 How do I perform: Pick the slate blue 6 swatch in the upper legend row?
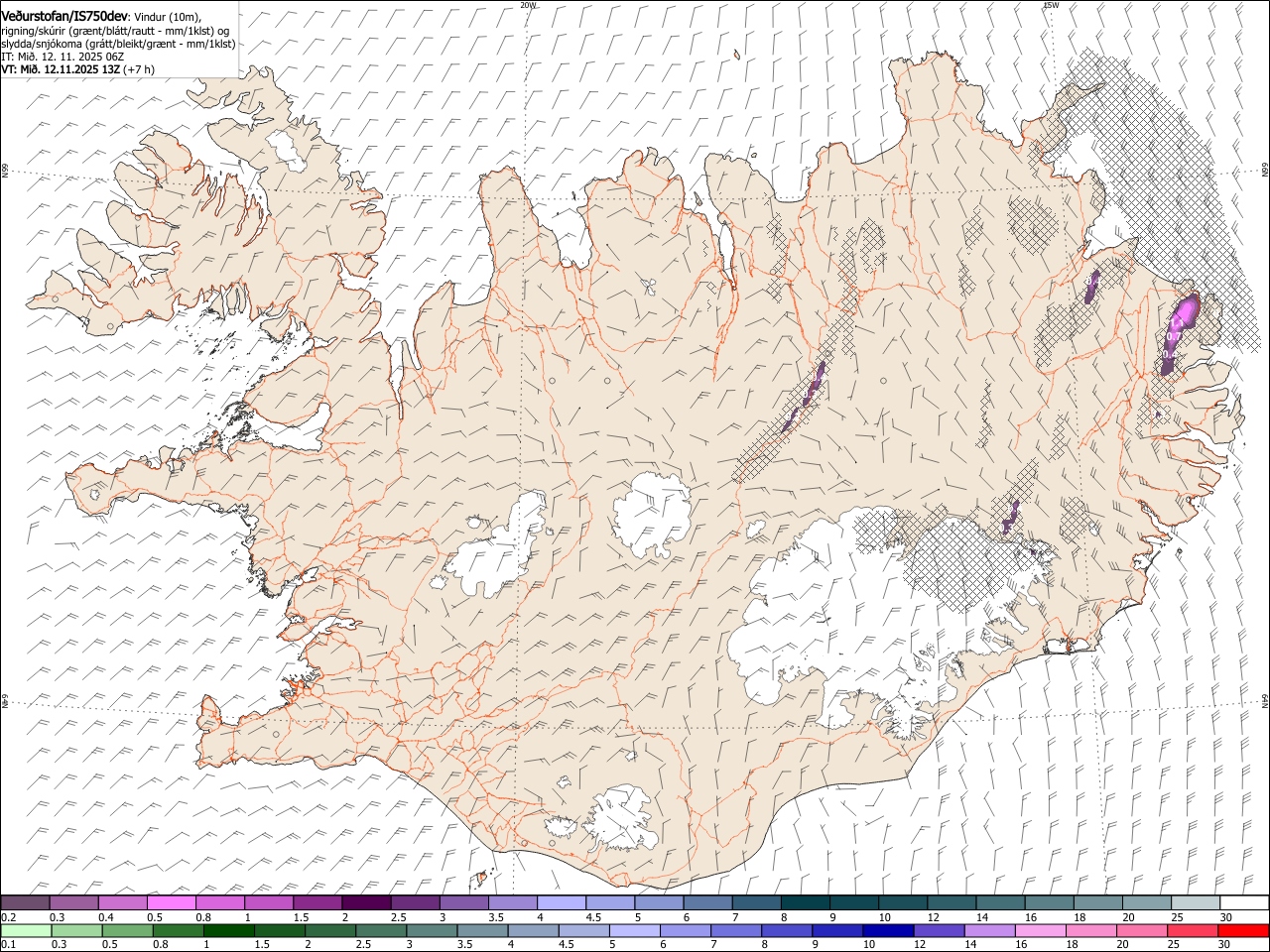click(x=708, y=903)
